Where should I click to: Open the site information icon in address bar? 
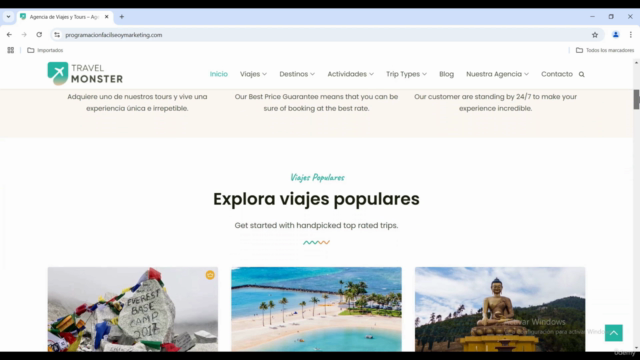(x=57, y=35)
